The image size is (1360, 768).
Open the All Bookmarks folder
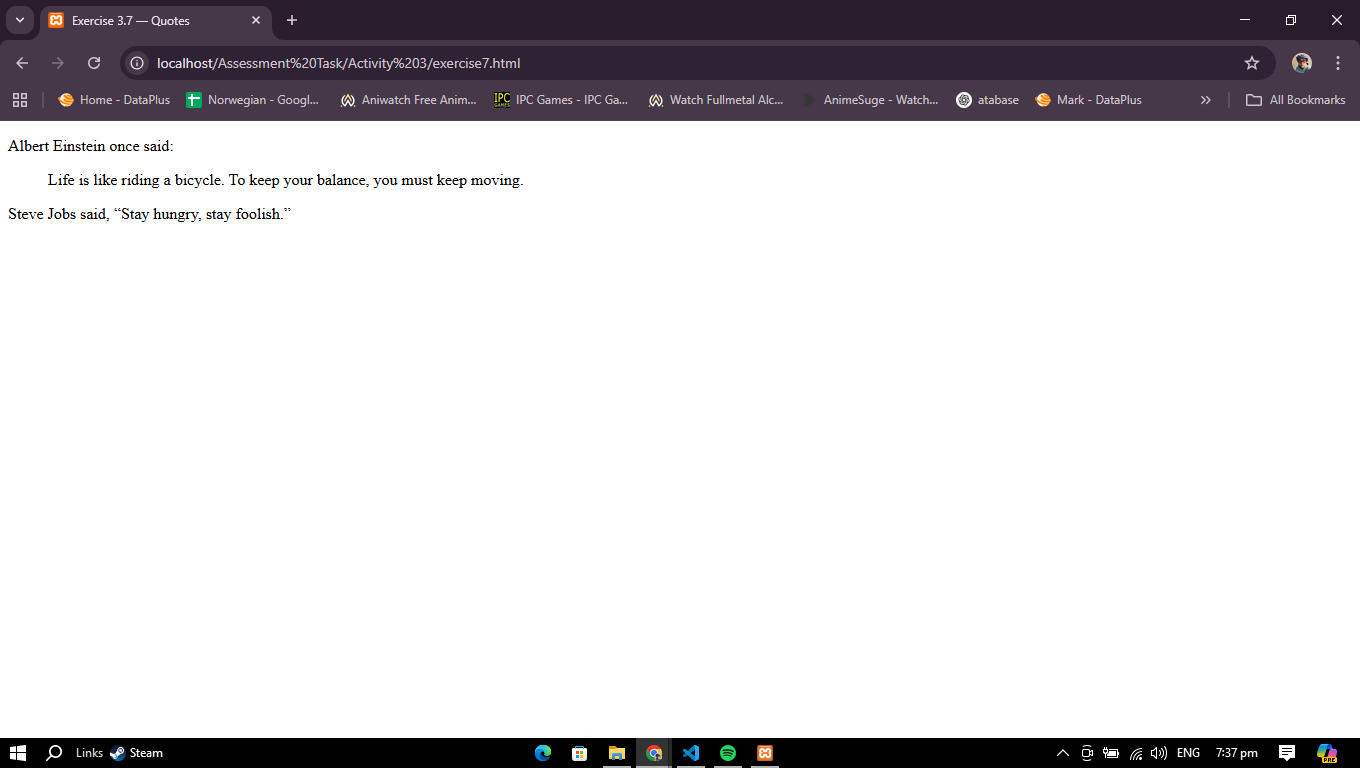click(1295, 100)
